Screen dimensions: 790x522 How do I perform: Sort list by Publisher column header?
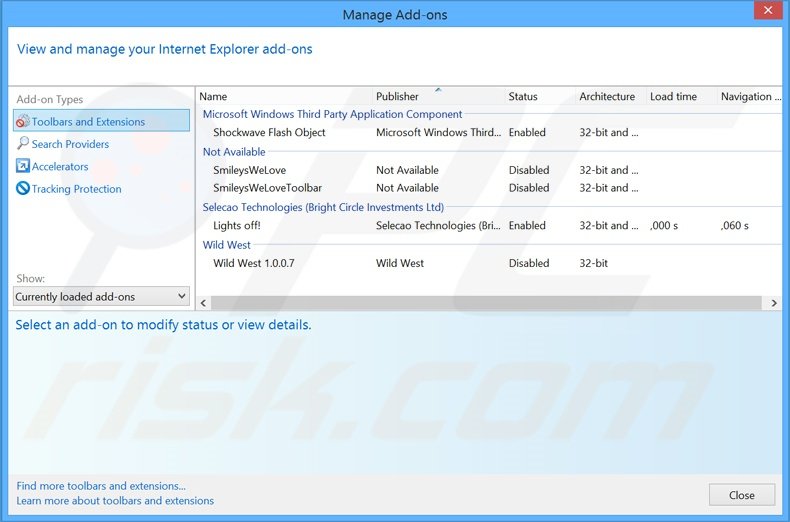[397, 97]
